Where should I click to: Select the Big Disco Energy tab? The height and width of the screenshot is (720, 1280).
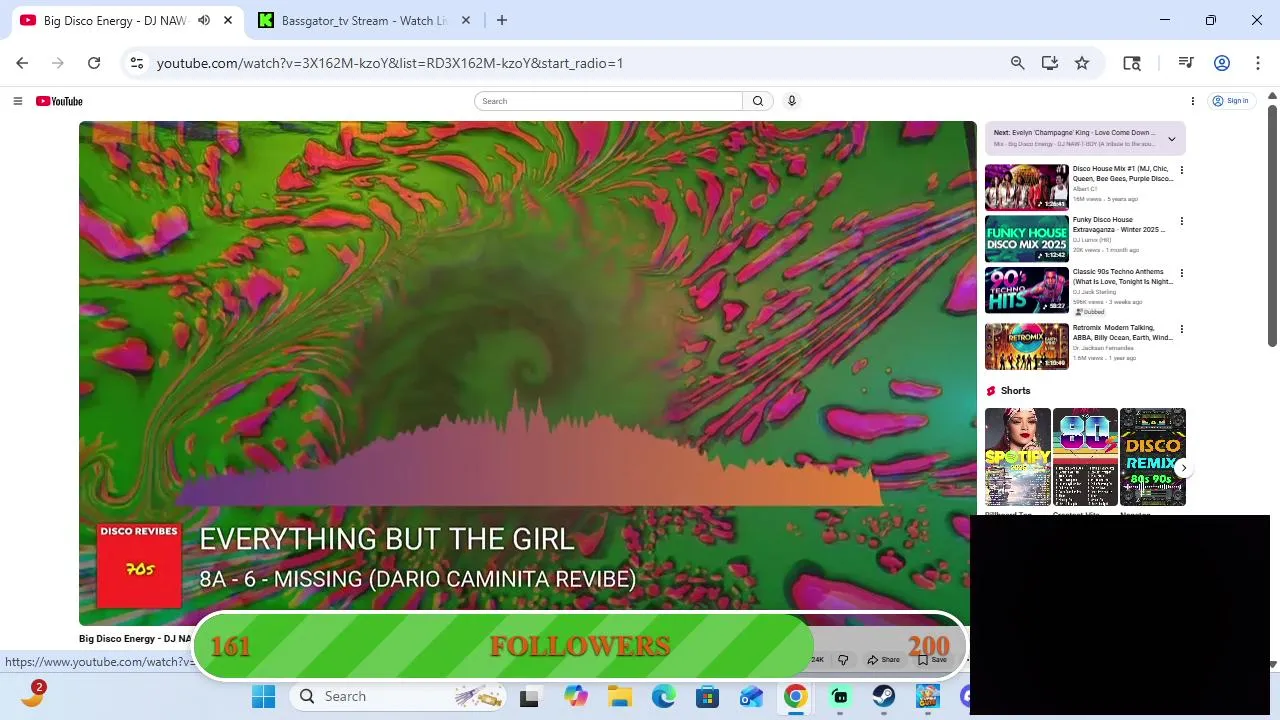pos(116,20)
